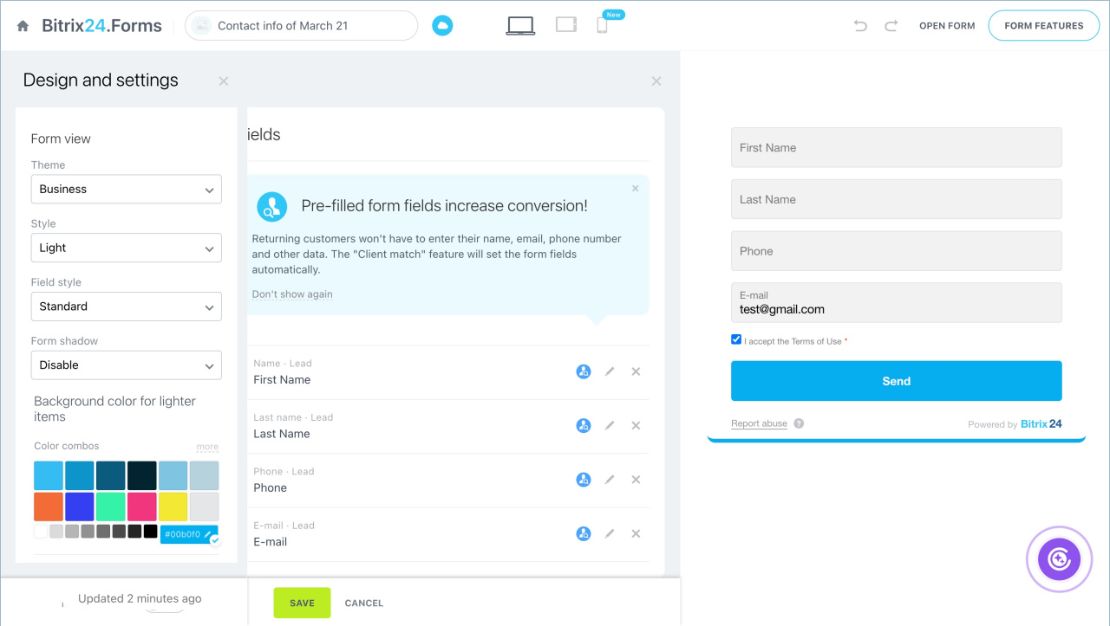
Task: Toggle the Terms of Use checkbox
Action: tap(736, 340)
